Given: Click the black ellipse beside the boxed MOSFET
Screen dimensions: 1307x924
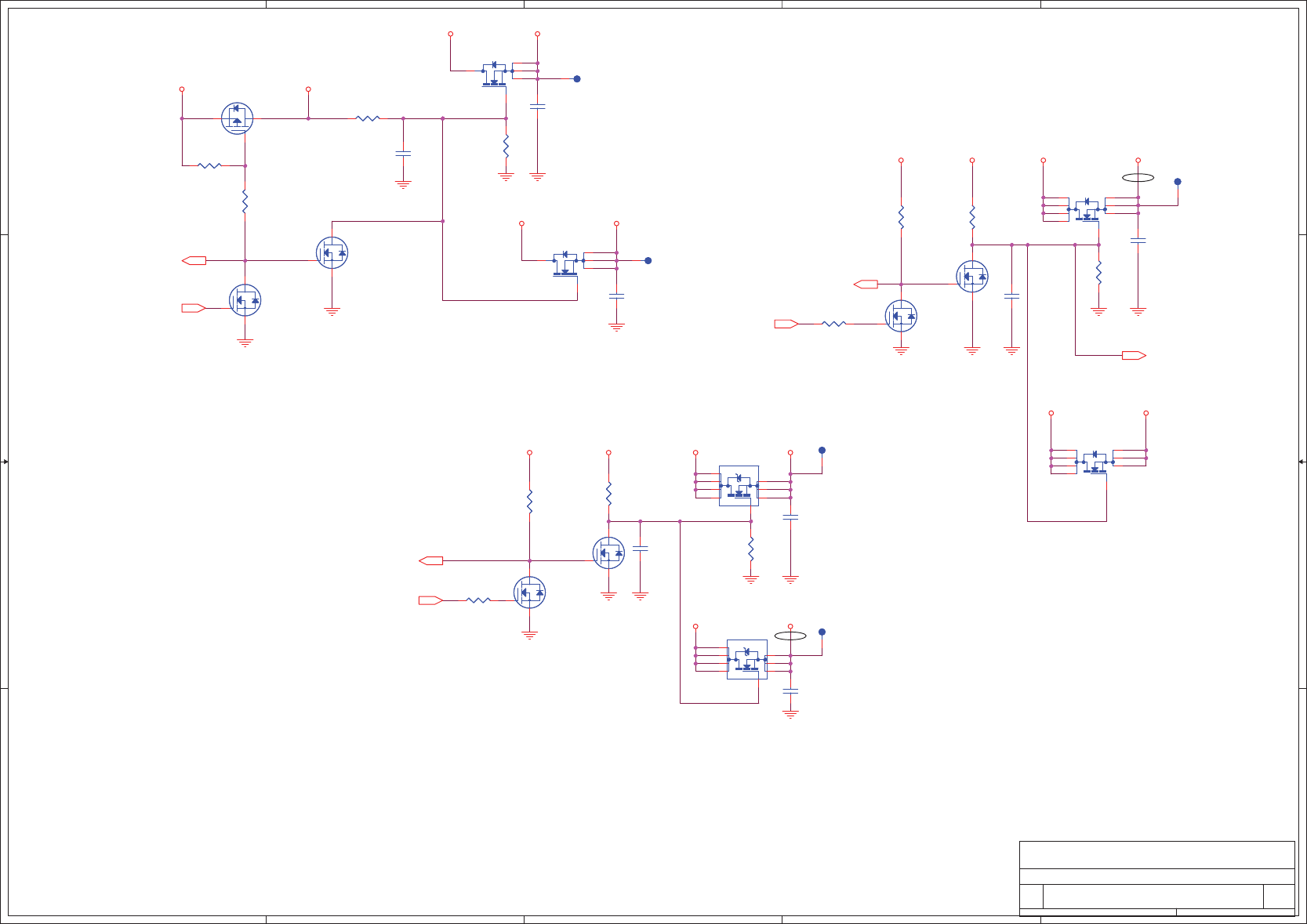Looking at the screenshot, I should click(x=790, y=635).
